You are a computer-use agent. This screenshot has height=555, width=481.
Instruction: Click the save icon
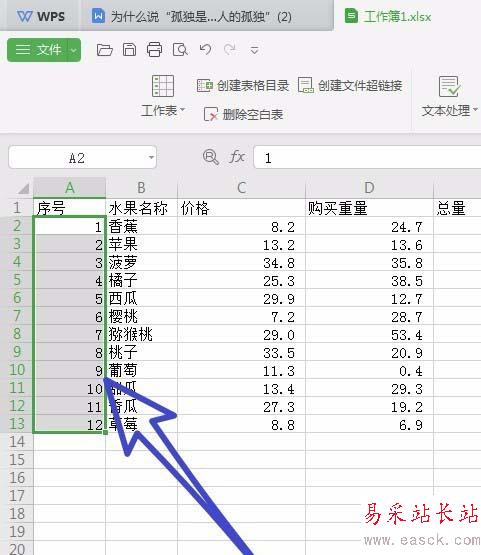129,50
